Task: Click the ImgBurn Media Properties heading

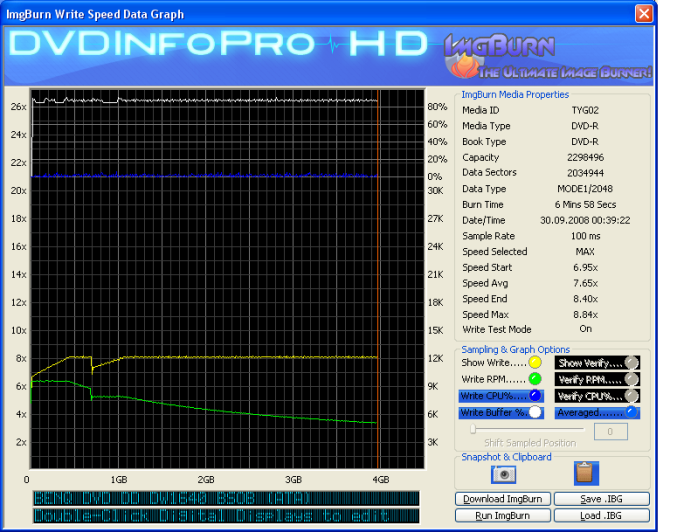Action: click(x=515, y=95)
